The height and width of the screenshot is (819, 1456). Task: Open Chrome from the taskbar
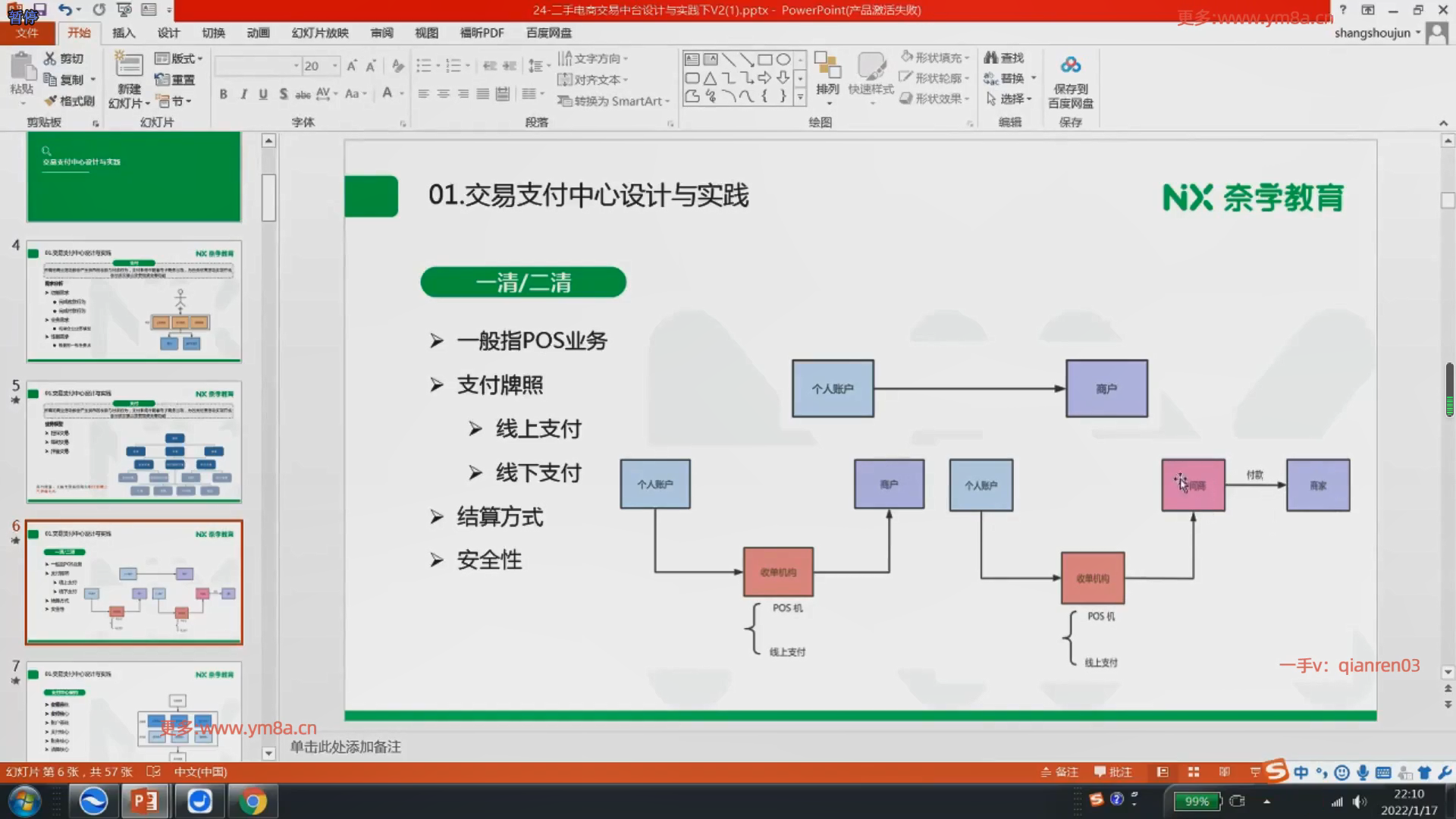pos(253,802)
